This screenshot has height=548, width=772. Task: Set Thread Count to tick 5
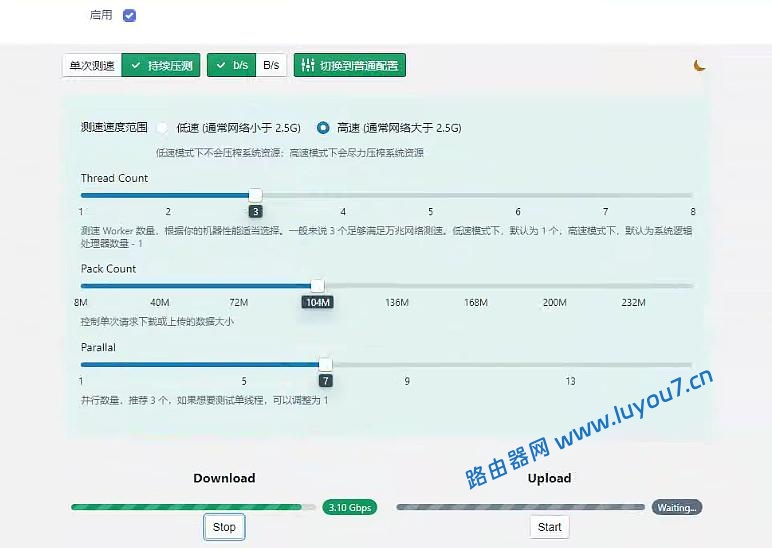(430, 212)
